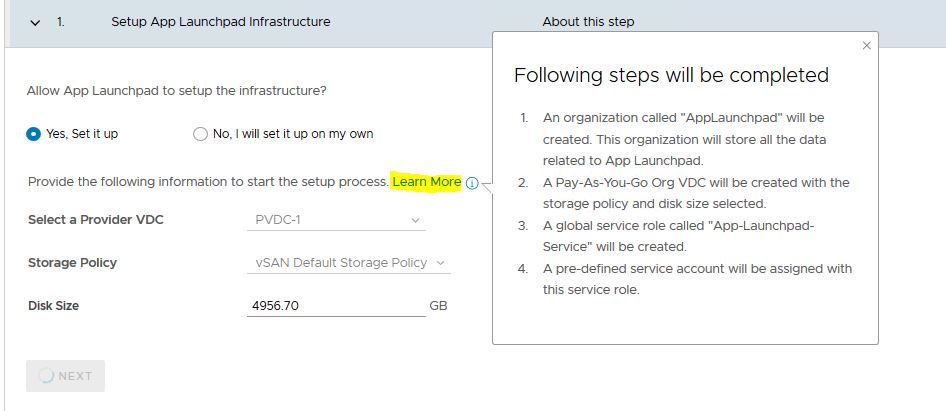946x411 pixels.
Task: Close the Following steps popup
Action: 866,45
